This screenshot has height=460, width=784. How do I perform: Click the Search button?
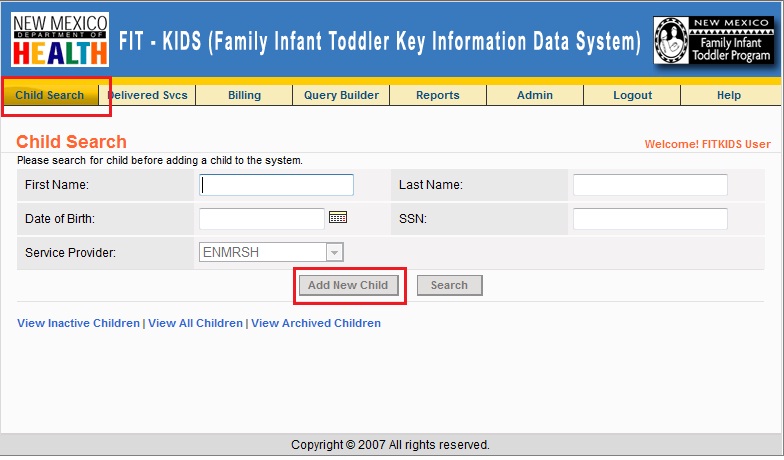[x=450, y=285]
